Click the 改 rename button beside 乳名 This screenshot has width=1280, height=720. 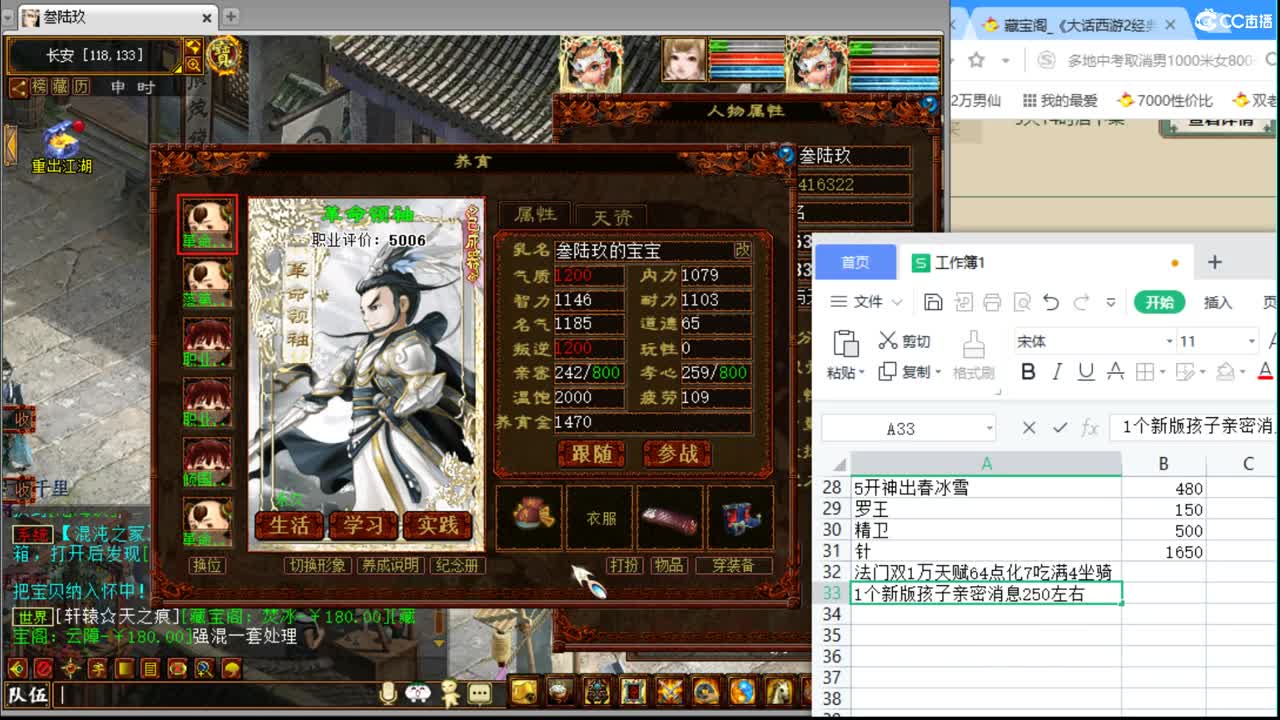(x=742, y=250)
